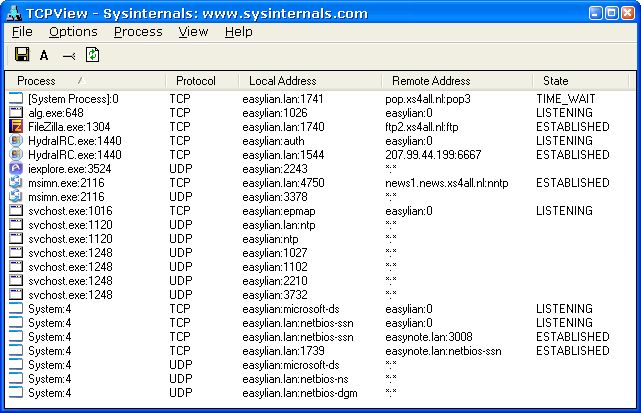Click the iexplore.exe:3524 process icon
Image resolution: width=641 pixels, height=413 pixels.
click(x=16, y=168)
